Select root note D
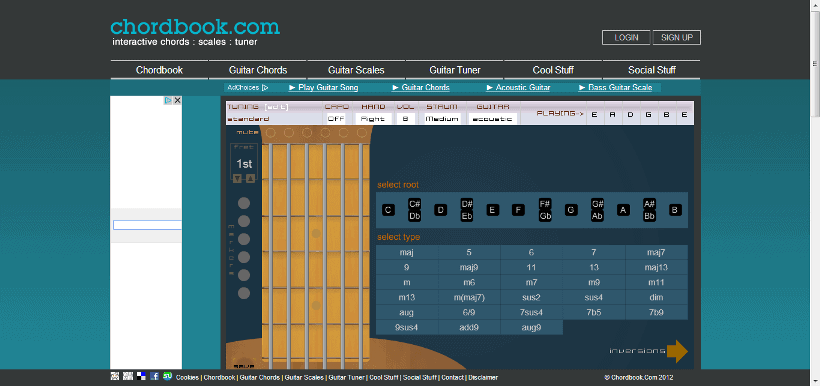 [440, 210]
